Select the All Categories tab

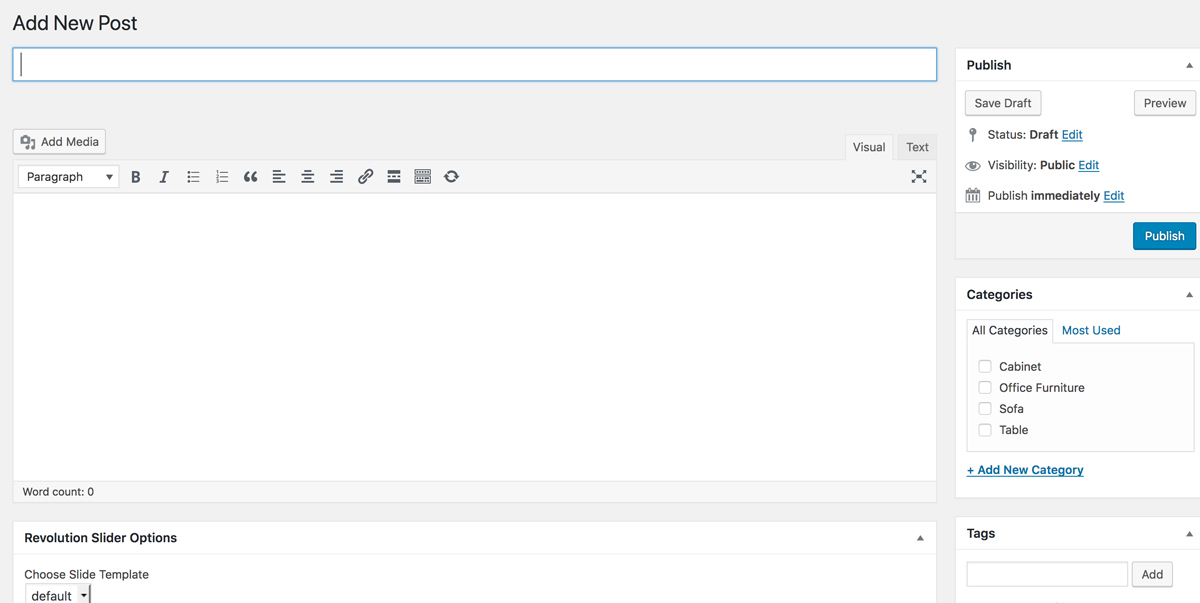pyautogui.click(x=1010, y=330)
